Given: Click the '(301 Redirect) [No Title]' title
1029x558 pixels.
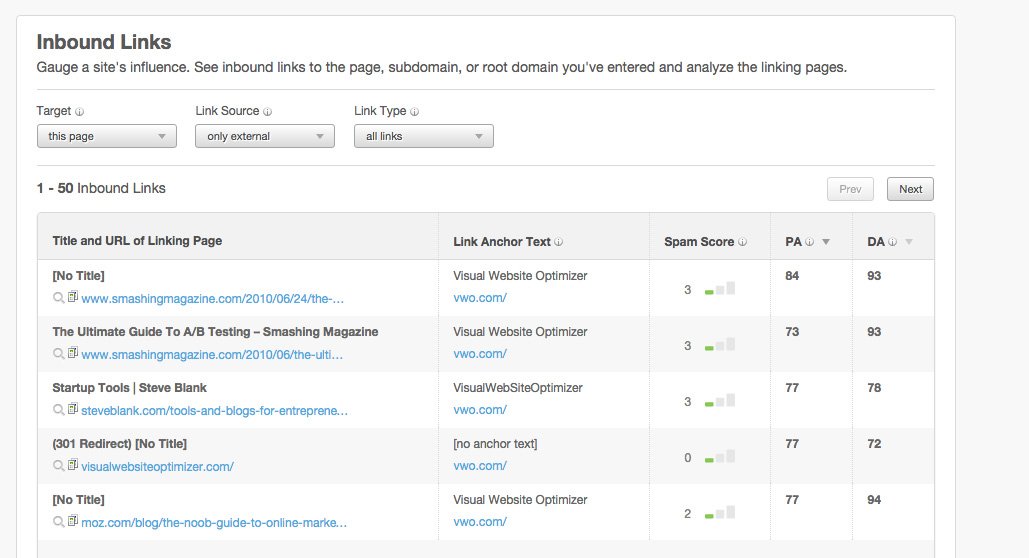Looking at the screenshot, I should 119,444.
